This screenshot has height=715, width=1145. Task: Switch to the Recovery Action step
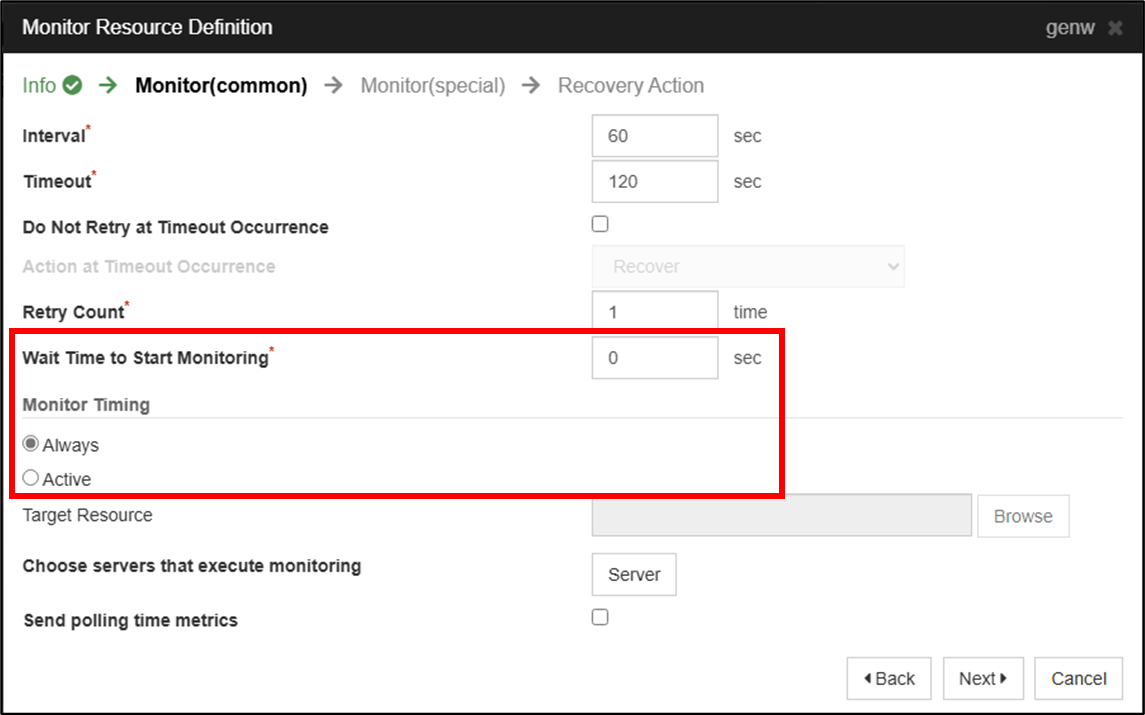click(x=631, y=86)
